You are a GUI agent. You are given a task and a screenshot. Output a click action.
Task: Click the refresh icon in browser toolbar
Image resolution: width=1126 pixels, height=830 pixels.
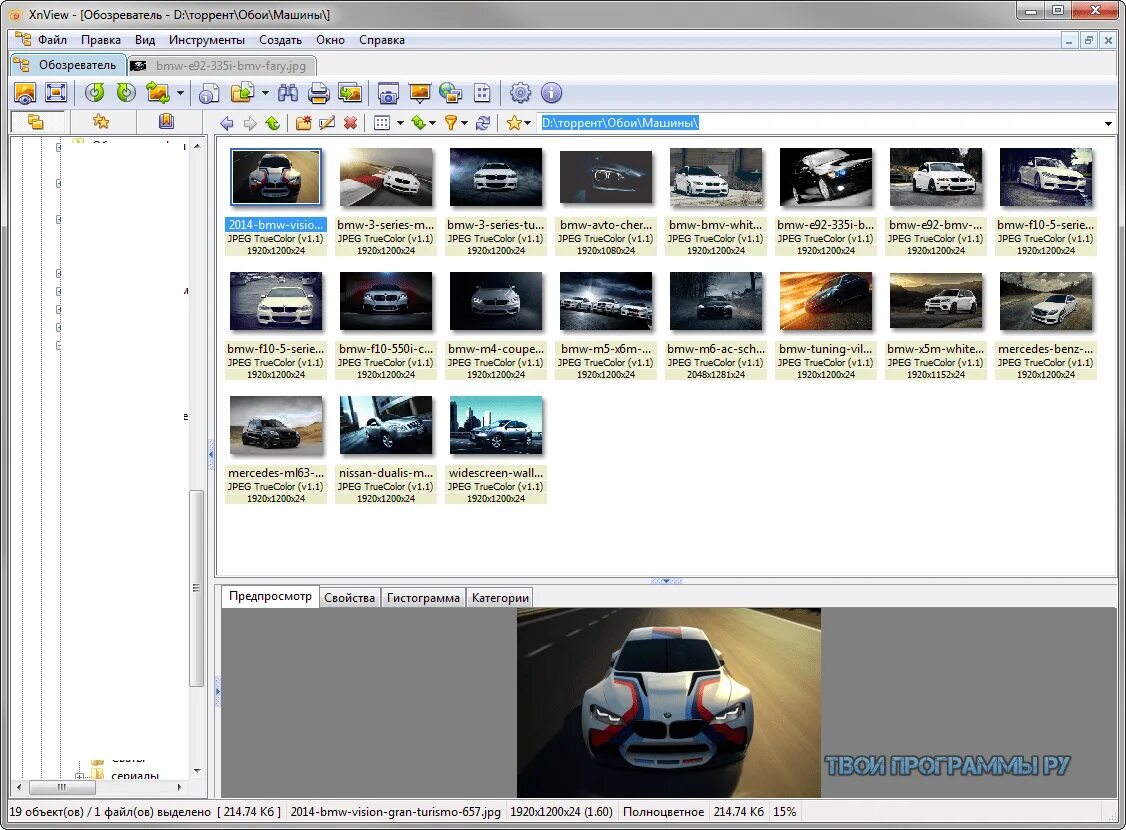click(x=483, y=123)
